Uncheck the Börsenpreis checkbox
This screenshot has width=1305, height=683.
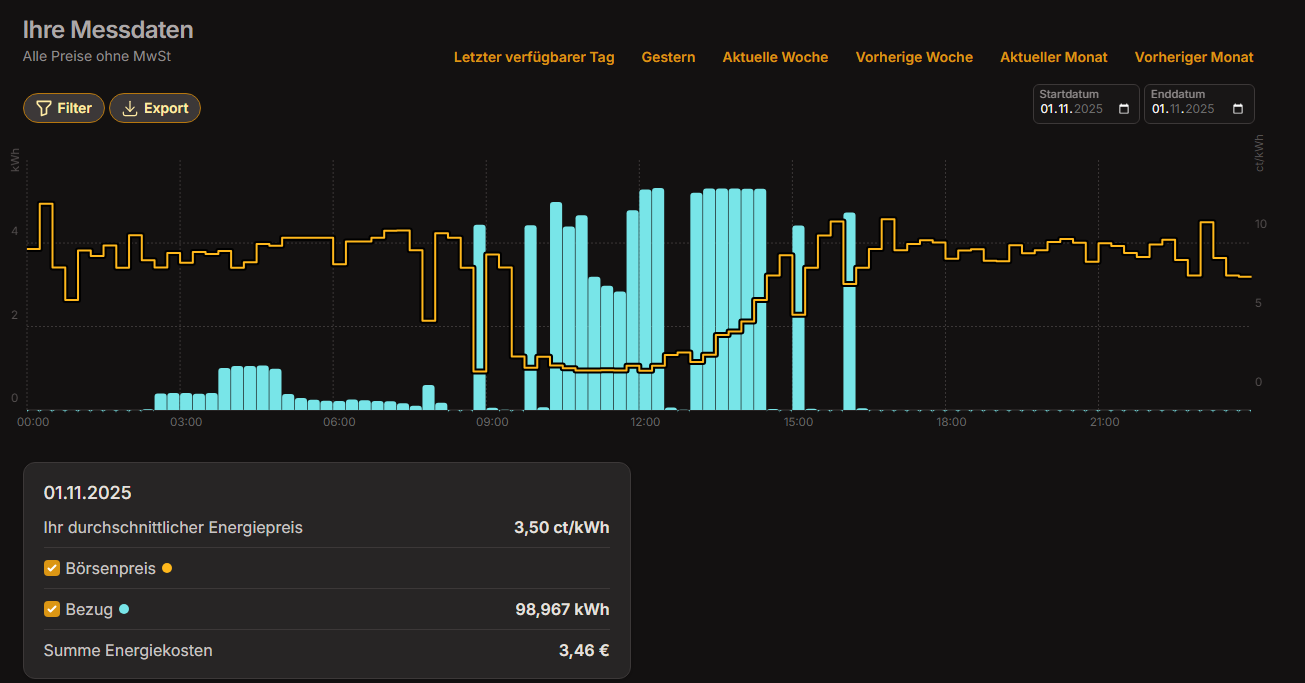pos(52,568)
